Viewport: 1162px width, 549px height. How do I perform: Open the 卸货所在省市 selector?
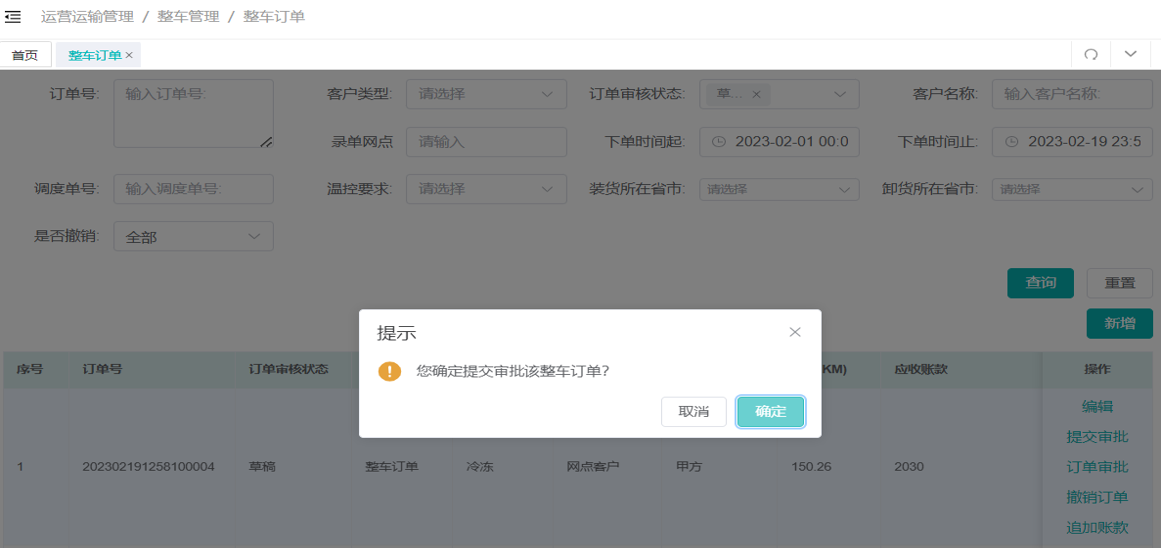click(1072, 190)
